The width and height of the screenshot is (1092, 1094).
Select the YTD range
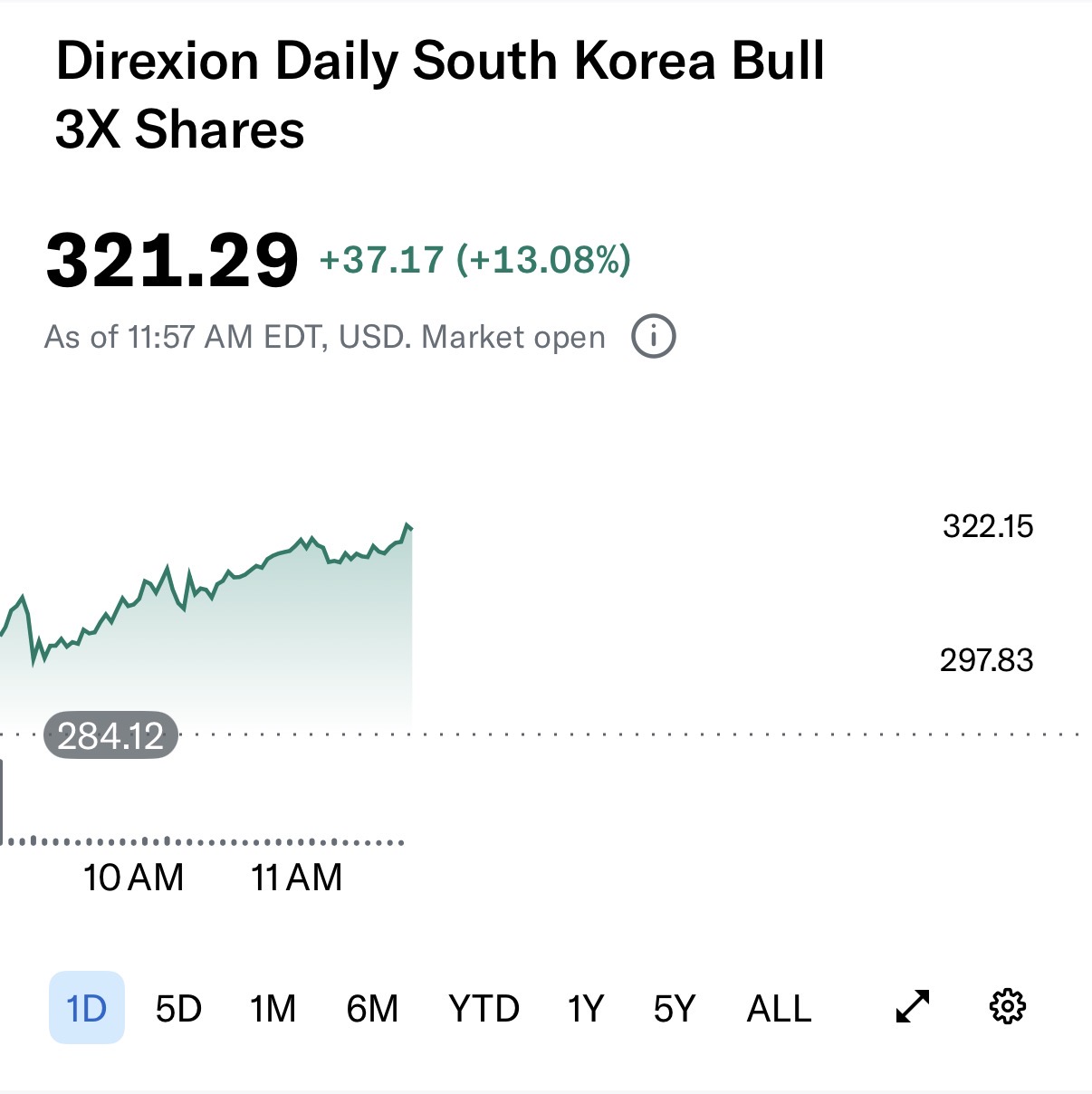click(484, 1008)
